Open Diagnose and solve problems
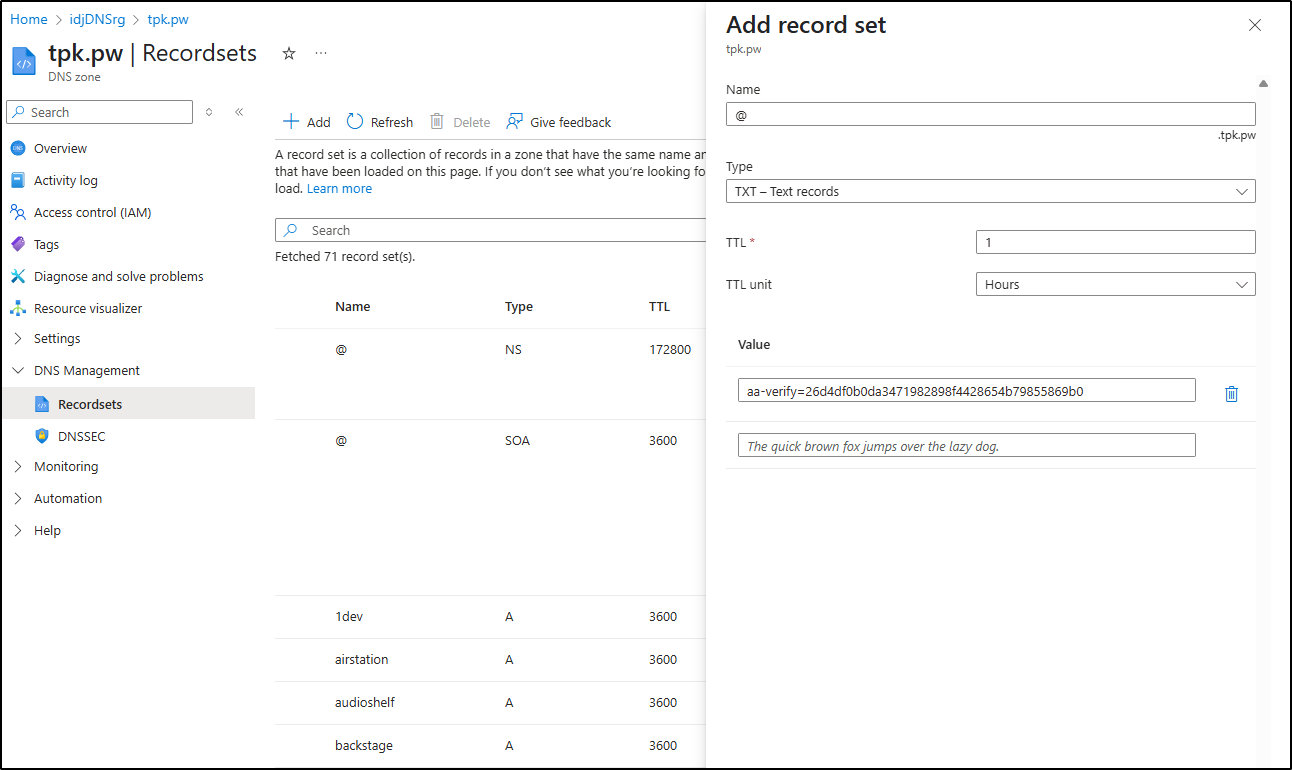1292x770 pixels. 118,276
